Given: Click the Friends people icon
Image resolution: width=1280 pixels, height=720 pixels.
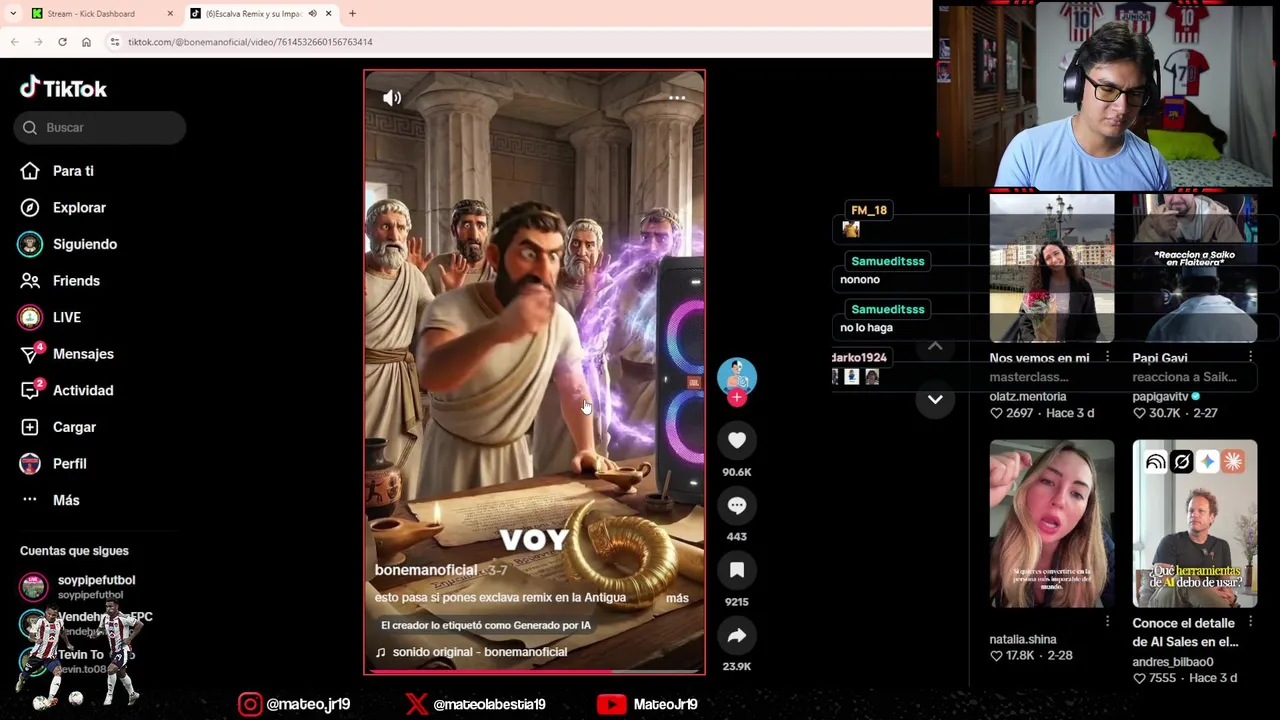Looking at the screenshot, I should pyautogui.click(x=30, y=281).
